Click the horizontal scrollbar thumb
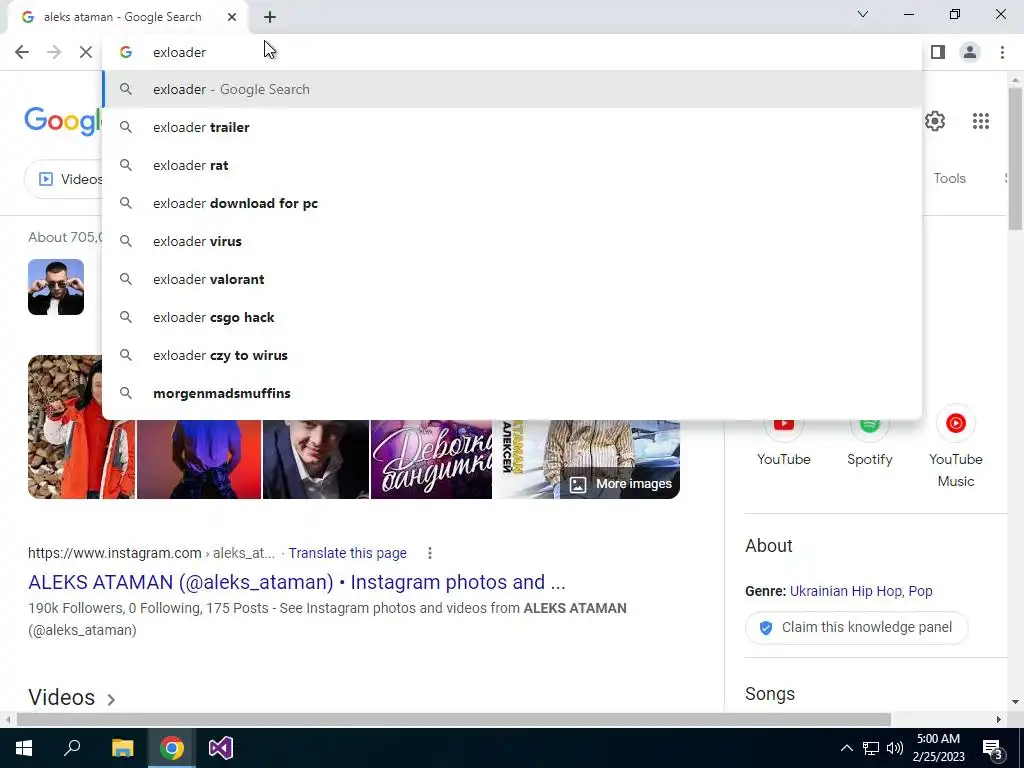This screenshot has width=1024, height=768. (454, 720)
